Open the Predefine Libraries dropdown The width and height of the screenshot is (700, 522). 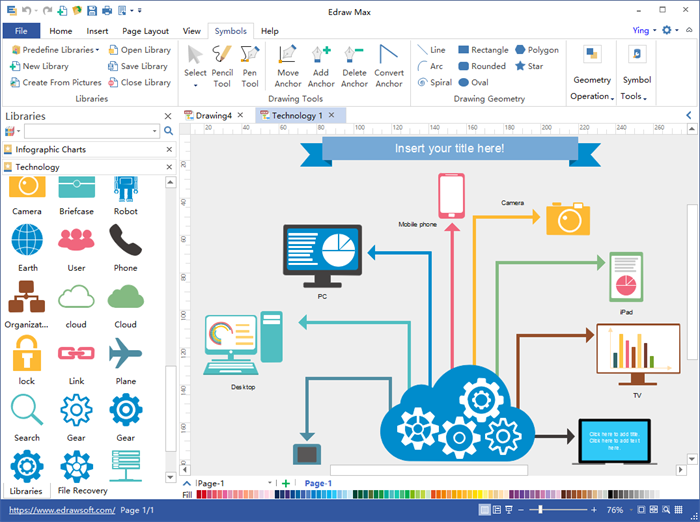click(x=55, y=50)
